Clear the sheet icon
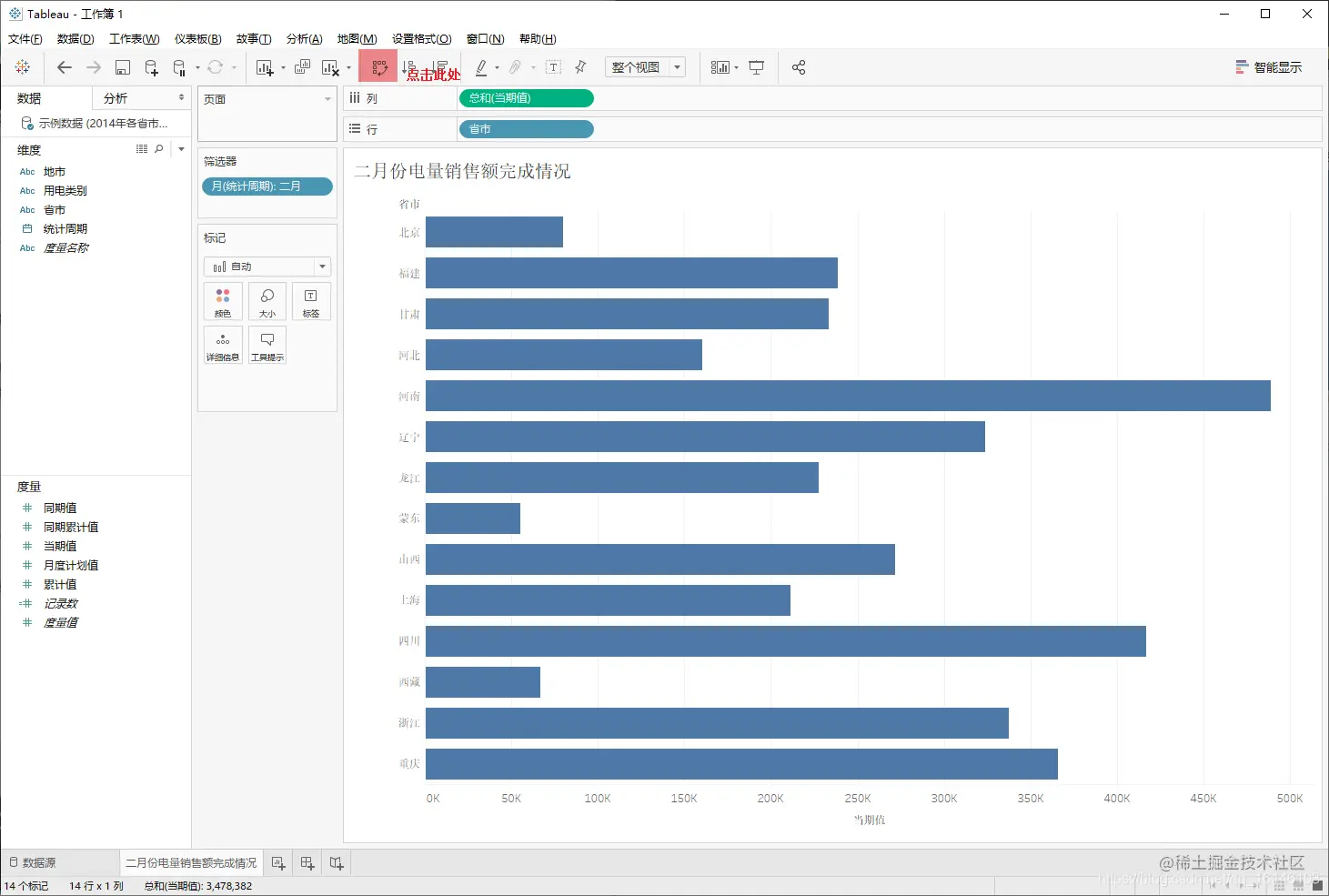The height and width of the screenshot is (896, 1329). pos(330,67)
